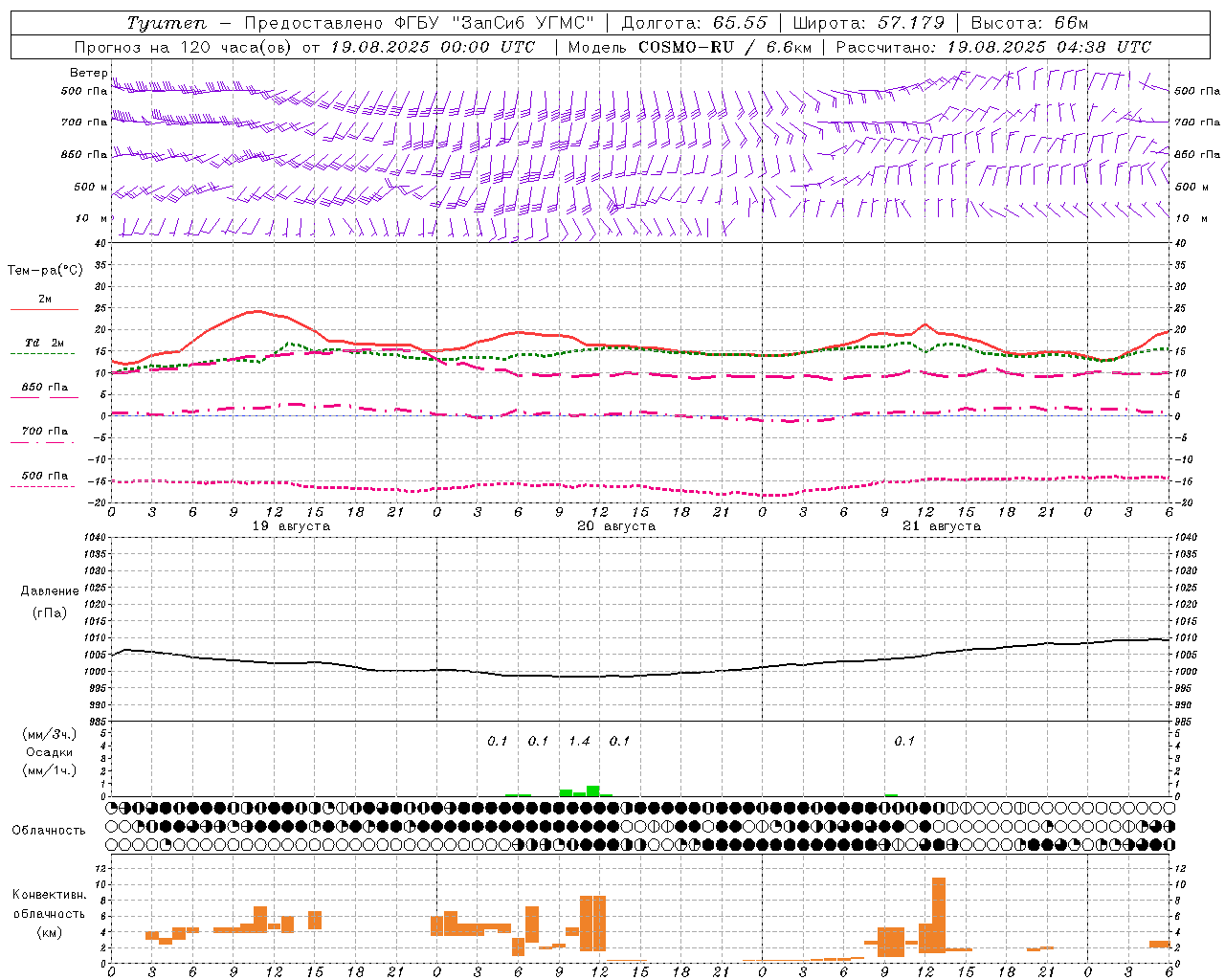
Task: Click the "21 августа" date label
Action: point(942,526)
